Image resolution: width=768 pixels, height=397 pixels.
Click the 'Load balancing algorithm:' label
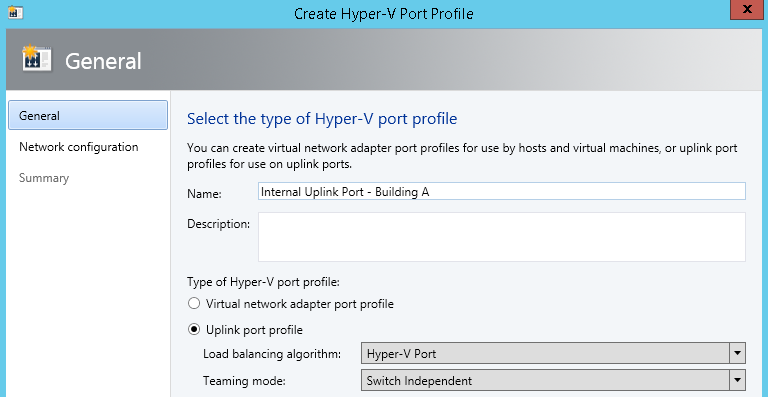pos(272,353)
